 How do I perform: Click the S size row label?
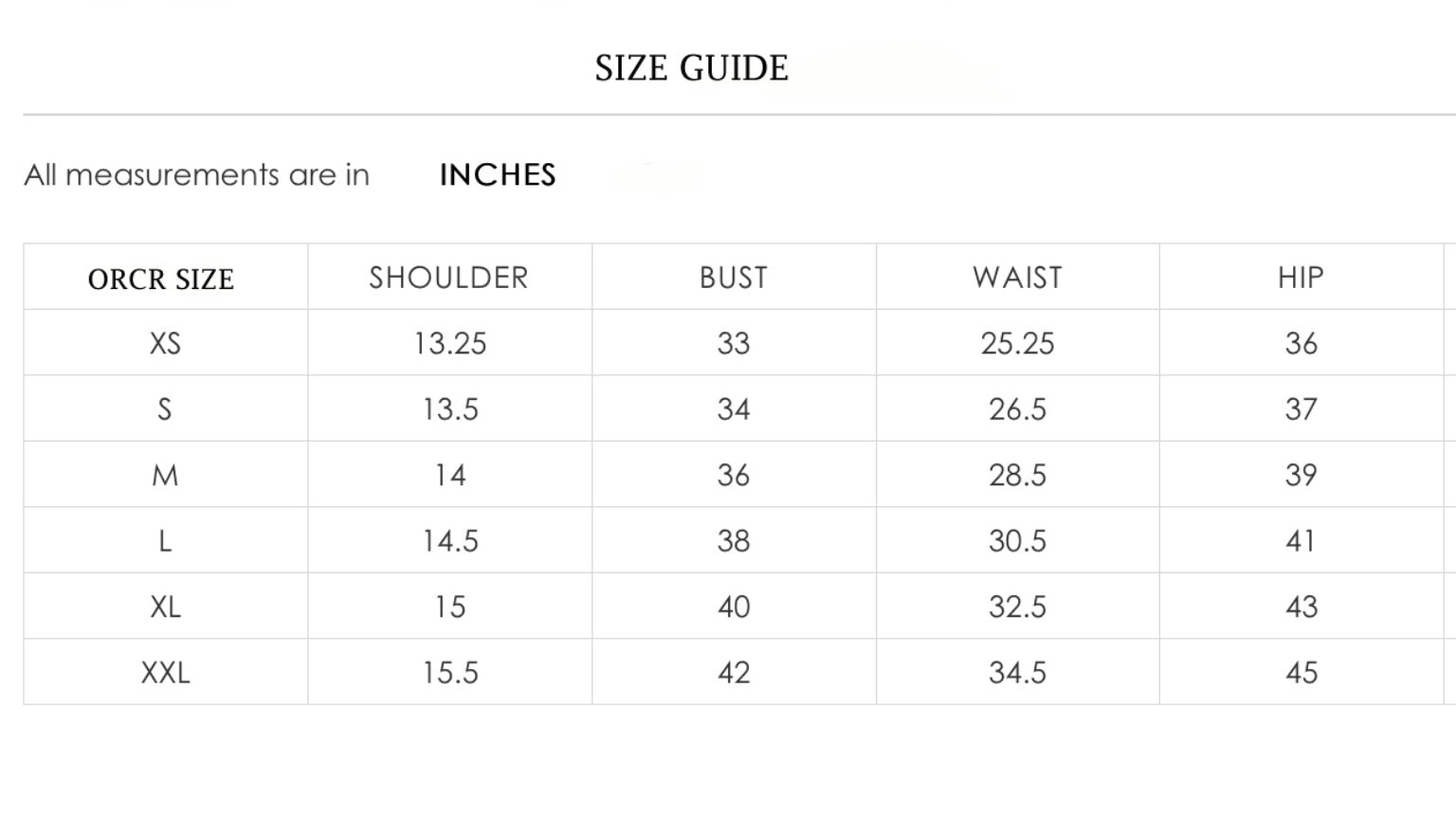165,409
